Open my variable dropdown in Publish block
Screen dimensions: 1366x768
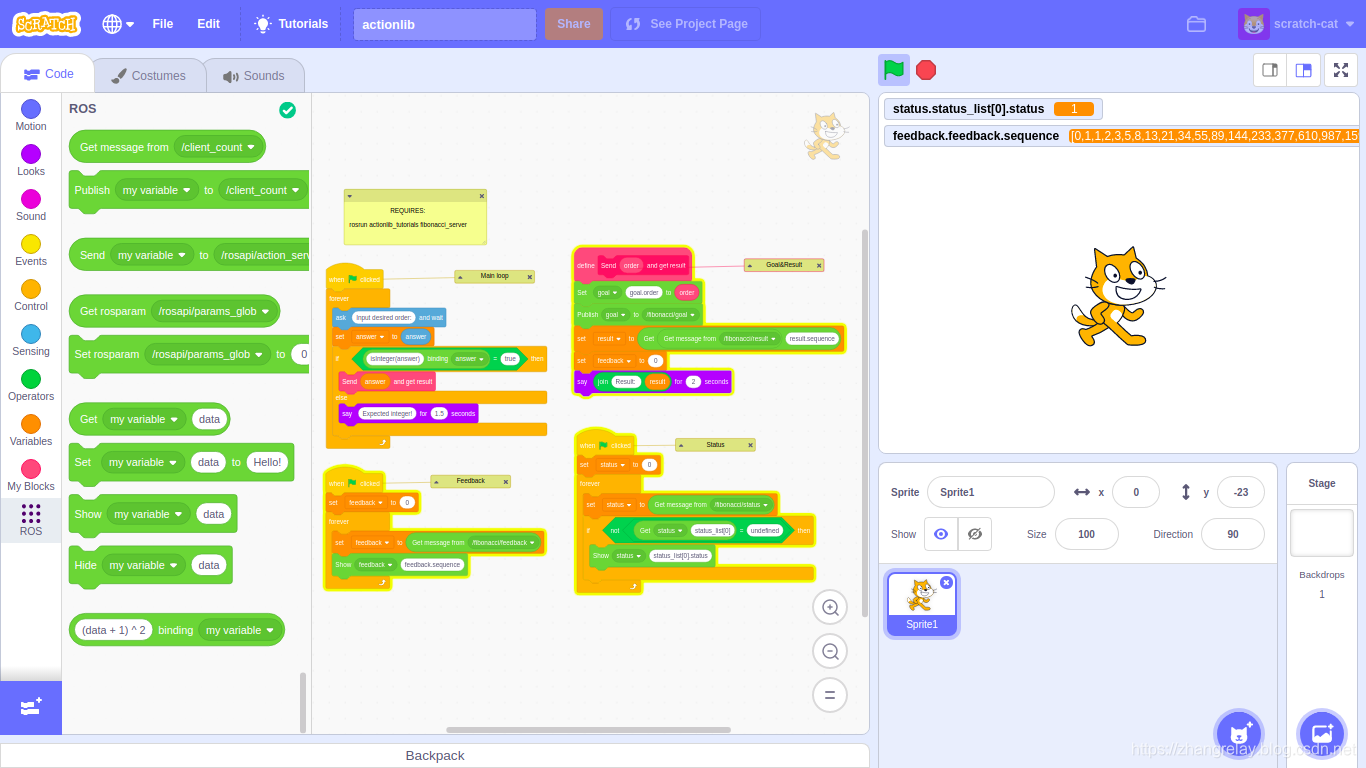pos(157,190)
